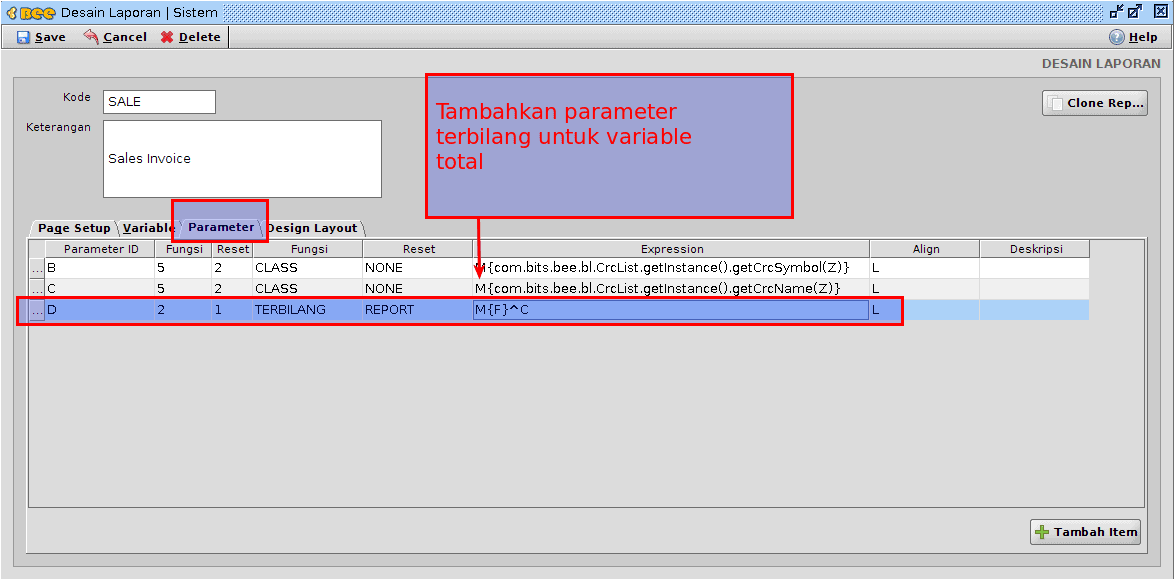The width and height of the screenshot is (1174, 579).
Task: Close the Desain Laporan window
Action: coord(1160,11)
